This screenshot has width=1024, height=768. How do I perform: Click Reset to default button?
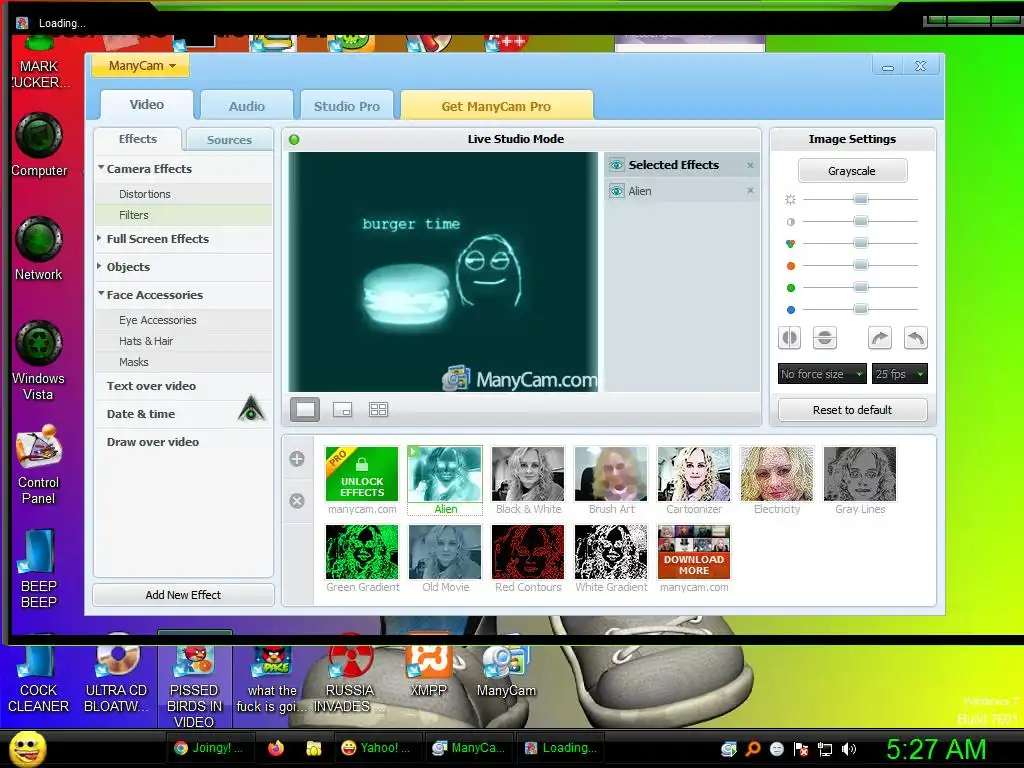coord(852,410)
